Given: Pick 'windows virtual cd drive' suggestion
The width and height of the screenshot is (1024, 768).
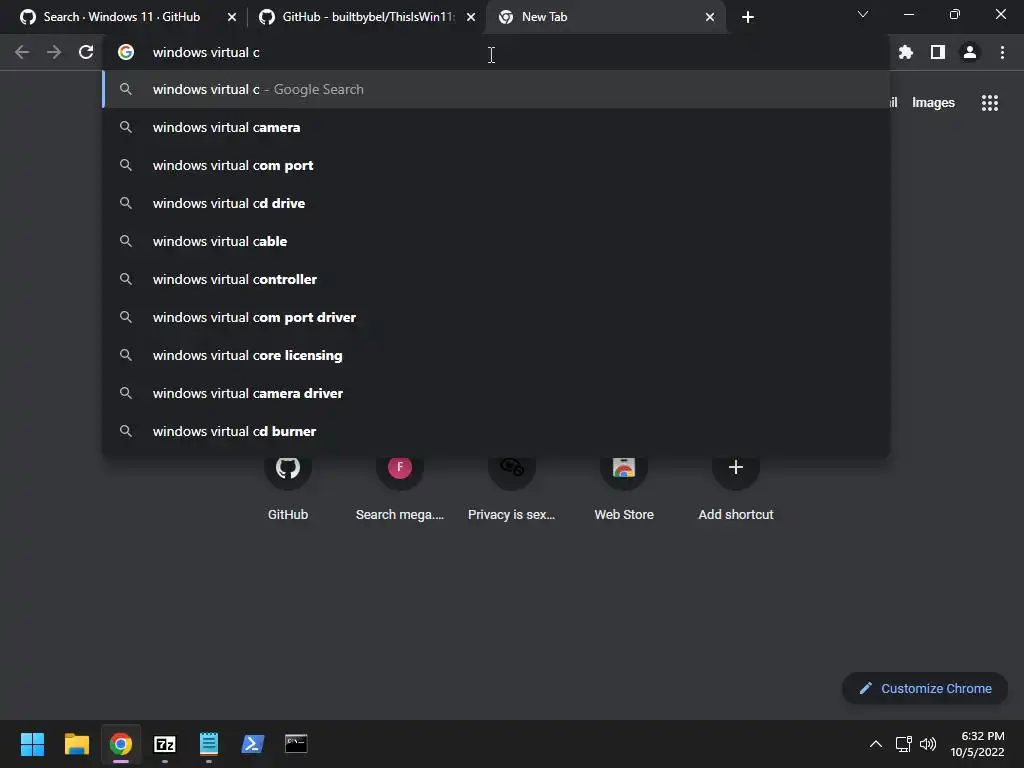Looking at the screenshot, I should [x=496, y=203].
